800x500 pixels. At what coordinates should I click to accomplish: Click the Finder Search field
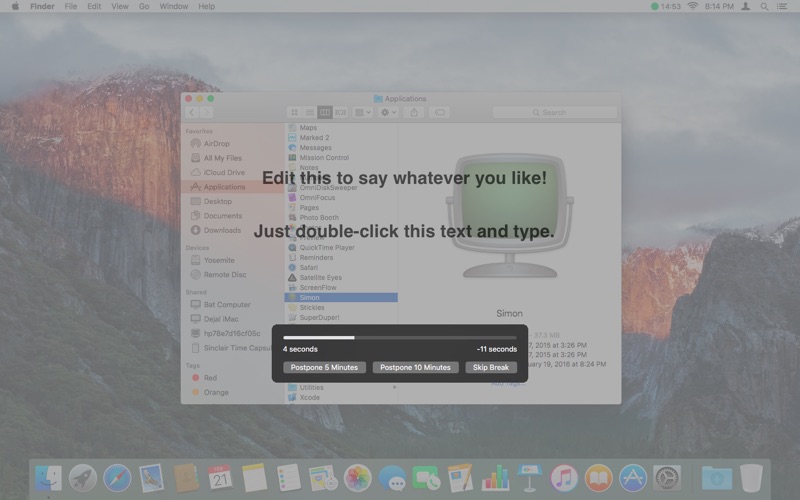(x=555, y=112)
